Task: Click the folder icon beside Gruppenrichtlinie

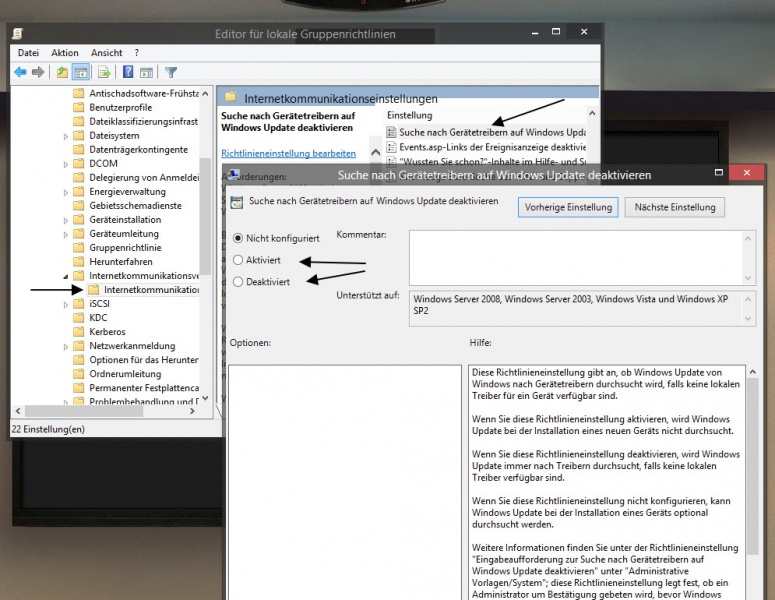Action: pos(79,248)
